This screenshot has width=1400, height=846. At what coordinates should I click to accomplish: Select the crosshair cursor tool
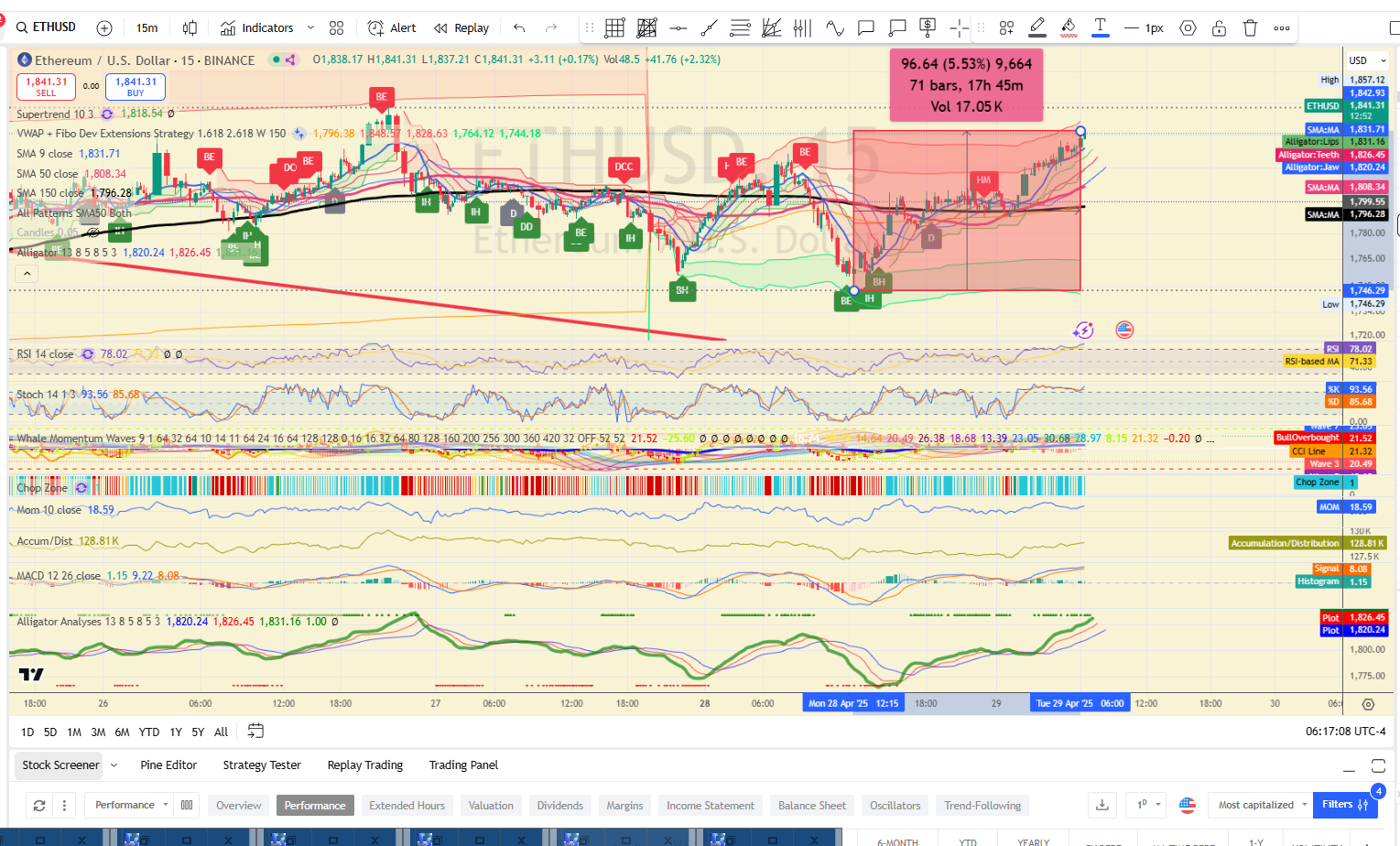click(x=959, y=28)
